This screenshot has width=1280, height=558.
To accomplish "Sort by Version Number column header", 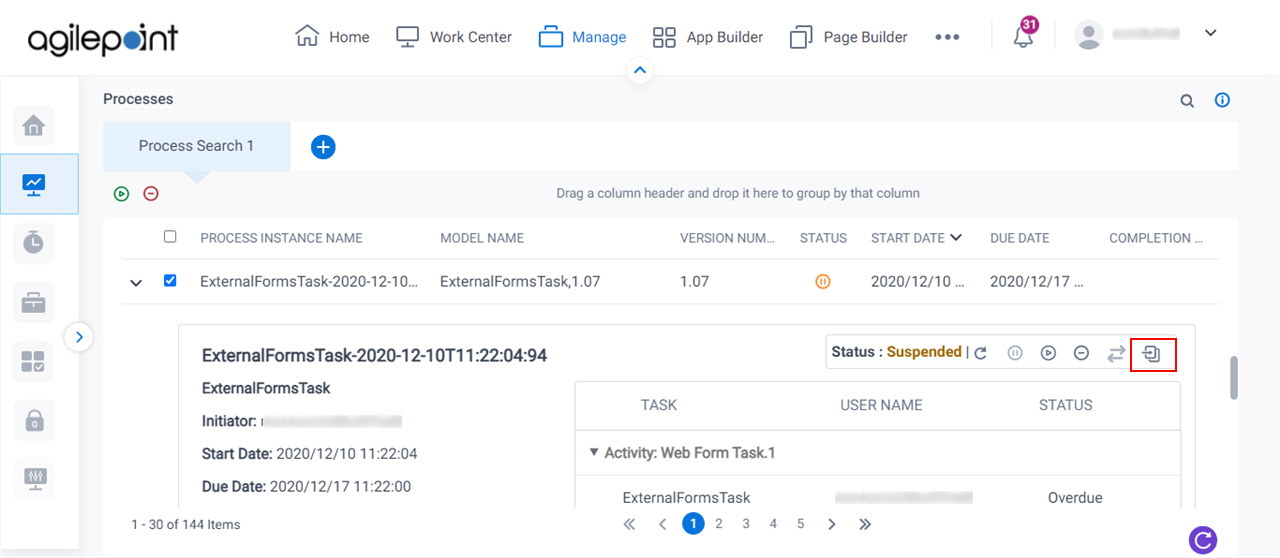I will tap(727, 238).
